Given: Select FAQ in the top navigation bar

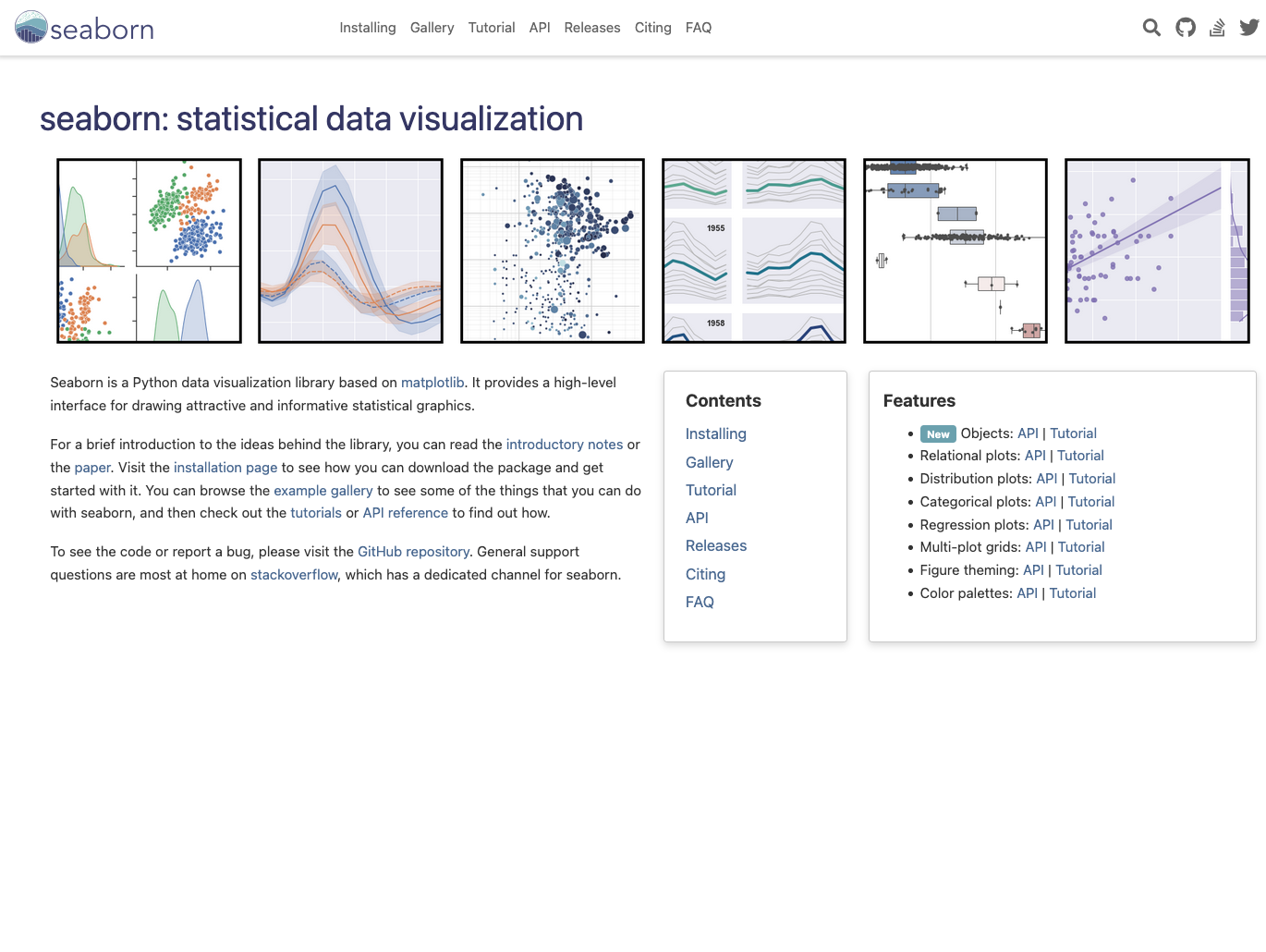Looking at the screenshot, I should [x=699, y=28].
